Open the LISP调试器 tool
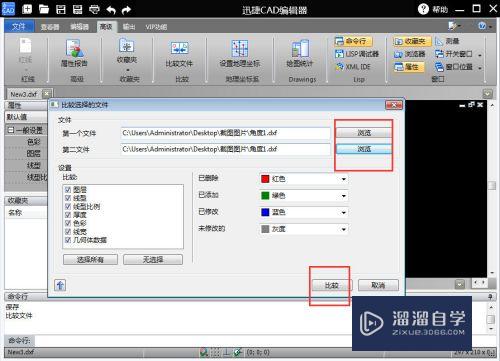The width and height of the screenshot is (500, 361). click(357, 54)
